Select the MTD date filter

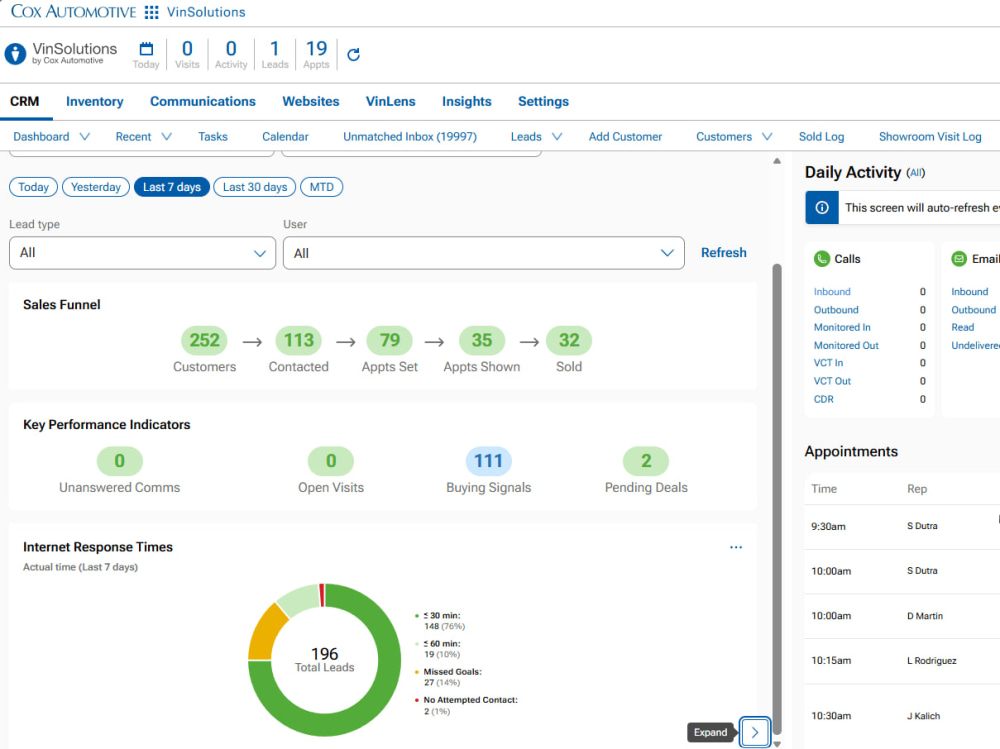click(x=321, y=187)
